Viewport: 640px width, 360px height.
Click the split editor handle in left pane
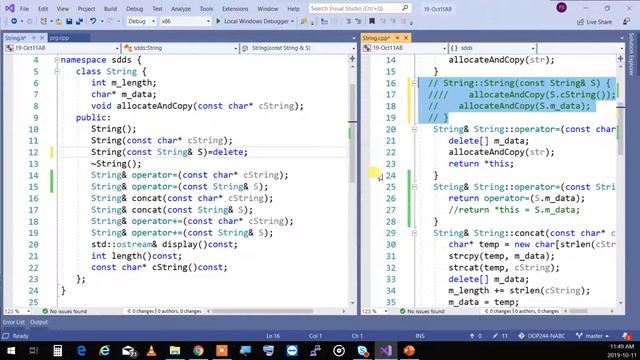[x=352, y=59]
